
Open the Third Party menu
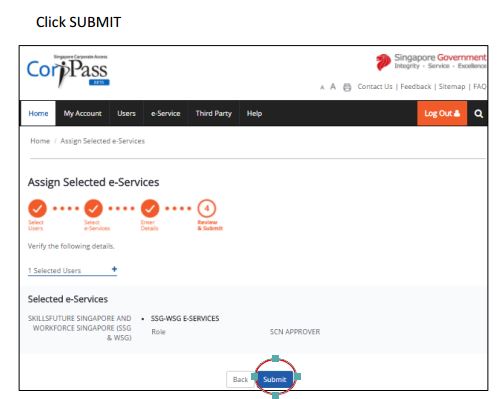pos(213,113)
